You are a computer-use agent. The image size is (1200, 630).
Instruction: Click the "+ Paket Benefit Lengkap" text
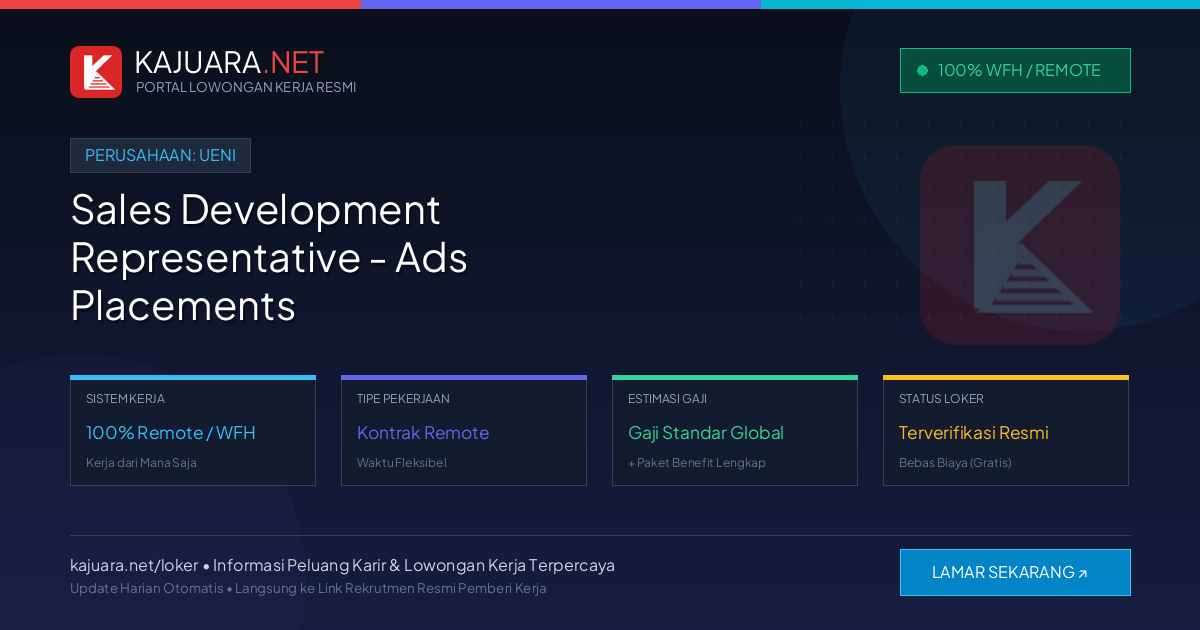click(697, 463)
